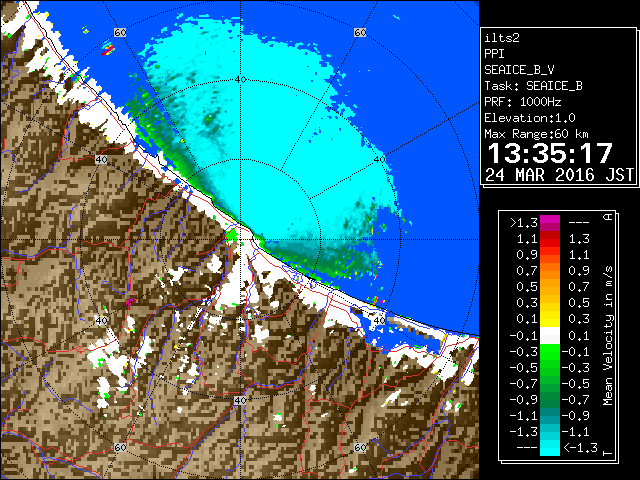Click the white swatch in the velocity color bar
This screenshot has width=640, height=480.
pos(549,336)
